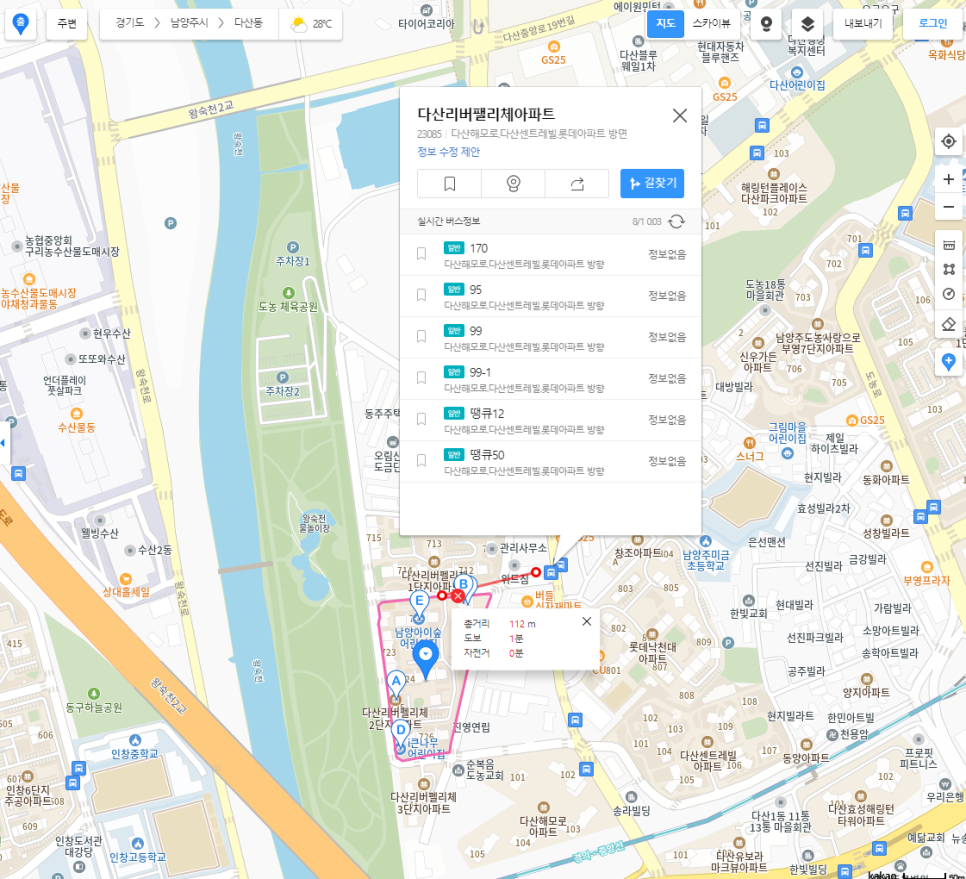Select the eraser tool for clearing measurements
The image size is (966, 879).
pyautogui.click(x=949, y=324)
